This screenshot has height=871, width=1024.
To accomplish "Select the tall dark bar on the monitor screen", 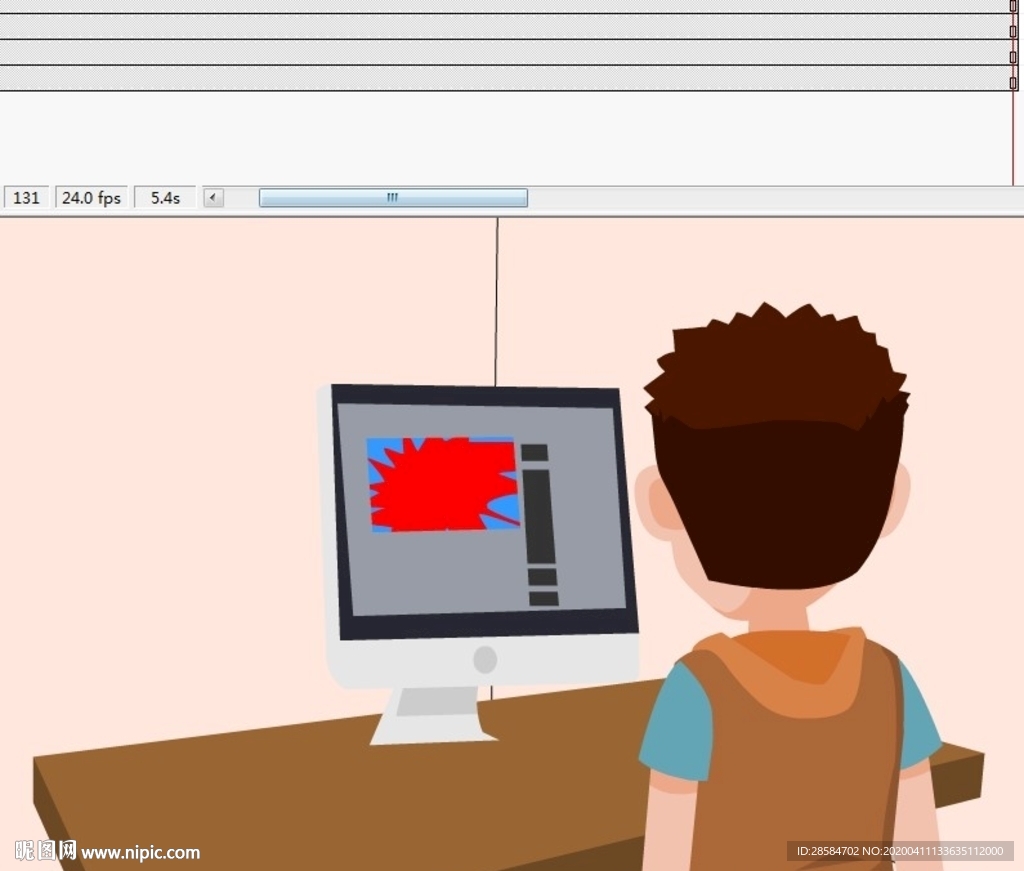I will [x=539, y=516].
